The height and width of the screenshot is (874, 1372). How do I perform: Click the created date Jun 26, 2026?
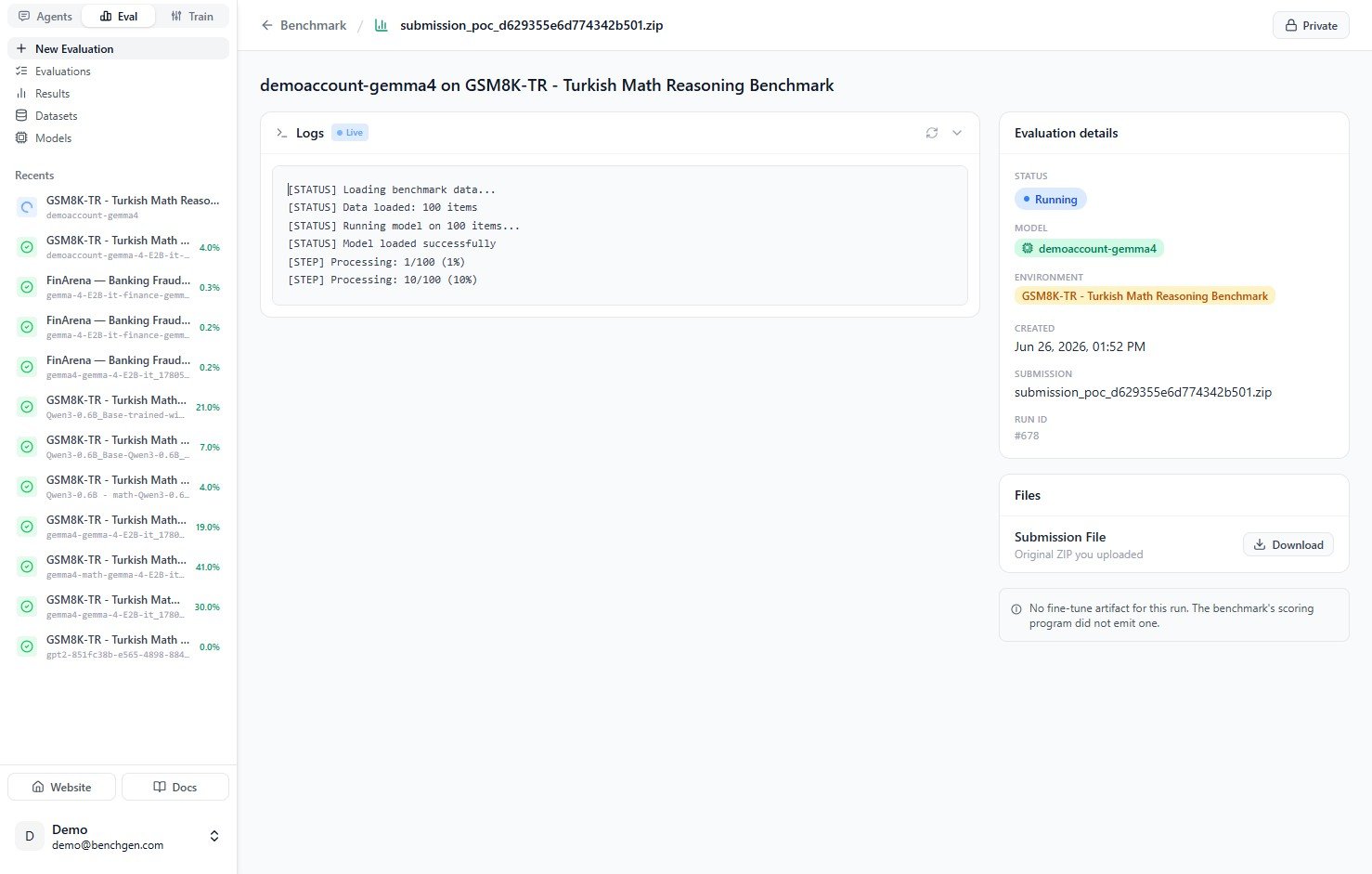[x=1080, y=346]
